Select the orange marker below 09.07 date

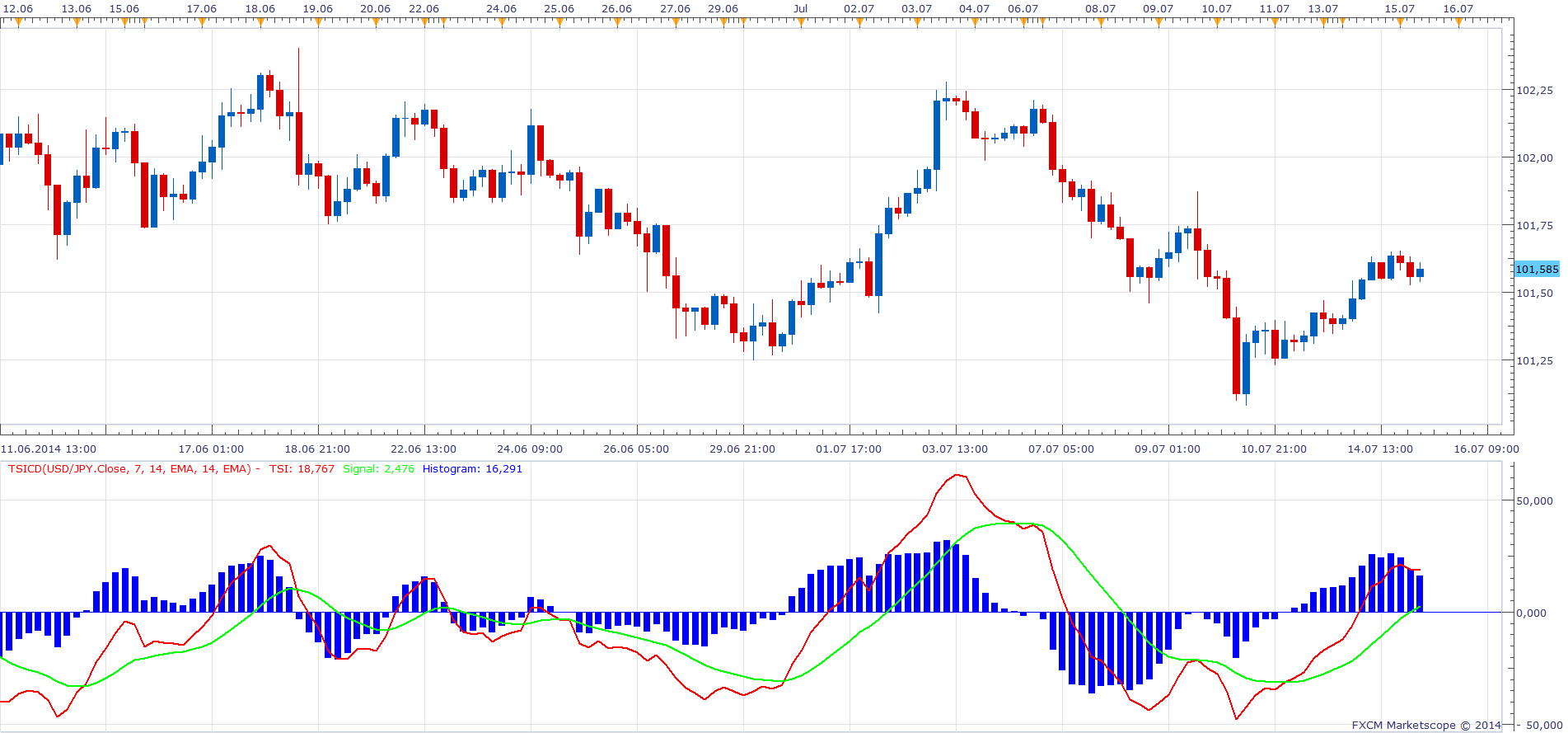click(x=1158, y=23)
